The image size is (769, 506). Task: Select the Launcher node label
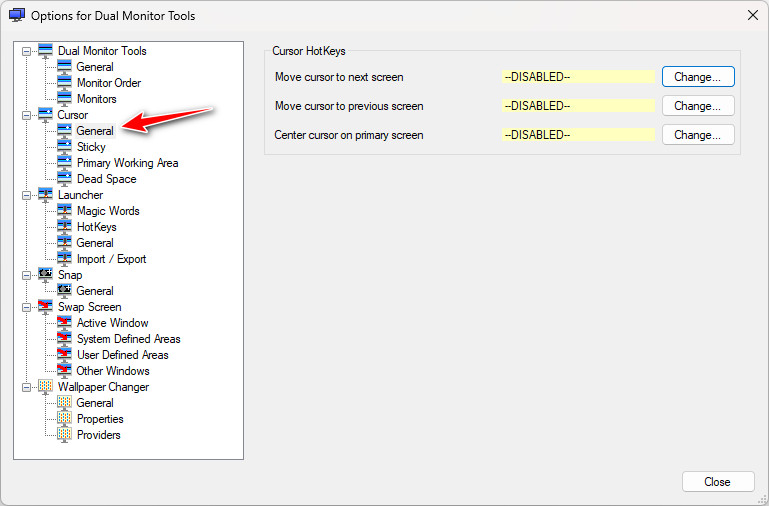(x=80, y=195)
